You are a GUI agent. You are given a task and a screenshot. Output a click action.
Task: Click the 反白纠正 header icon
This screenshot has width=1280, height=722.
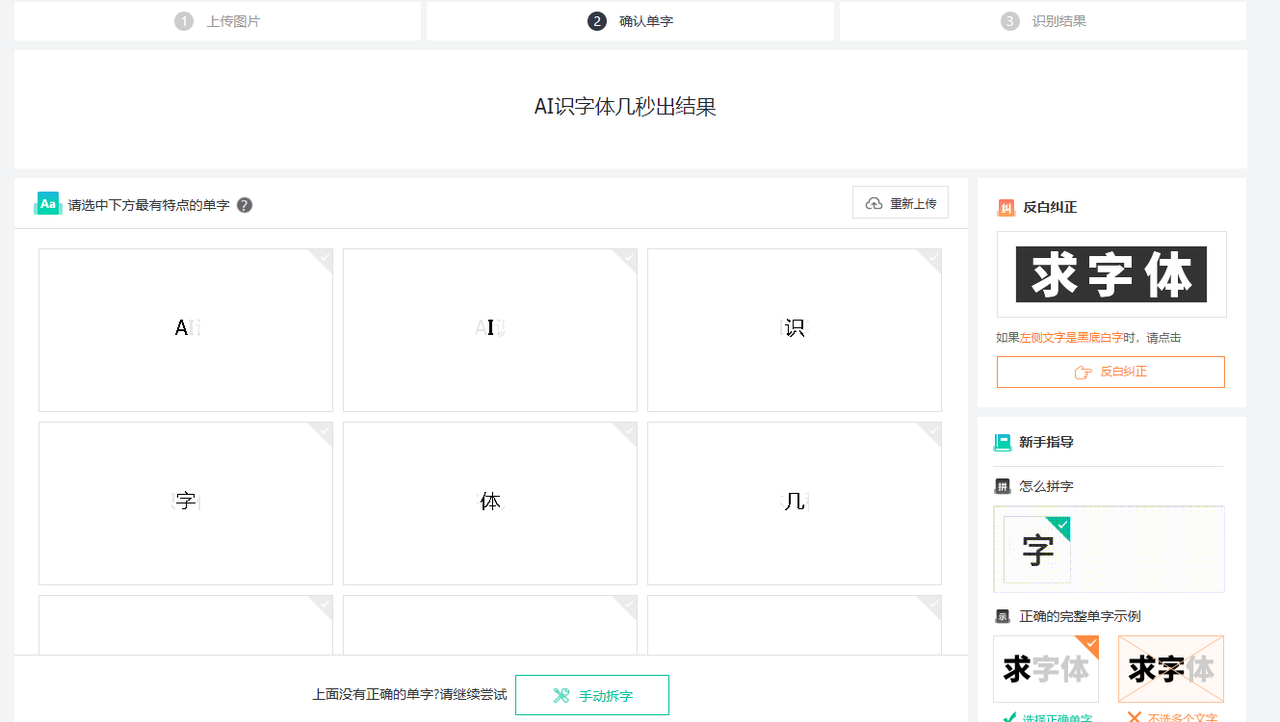[1006, 208]
